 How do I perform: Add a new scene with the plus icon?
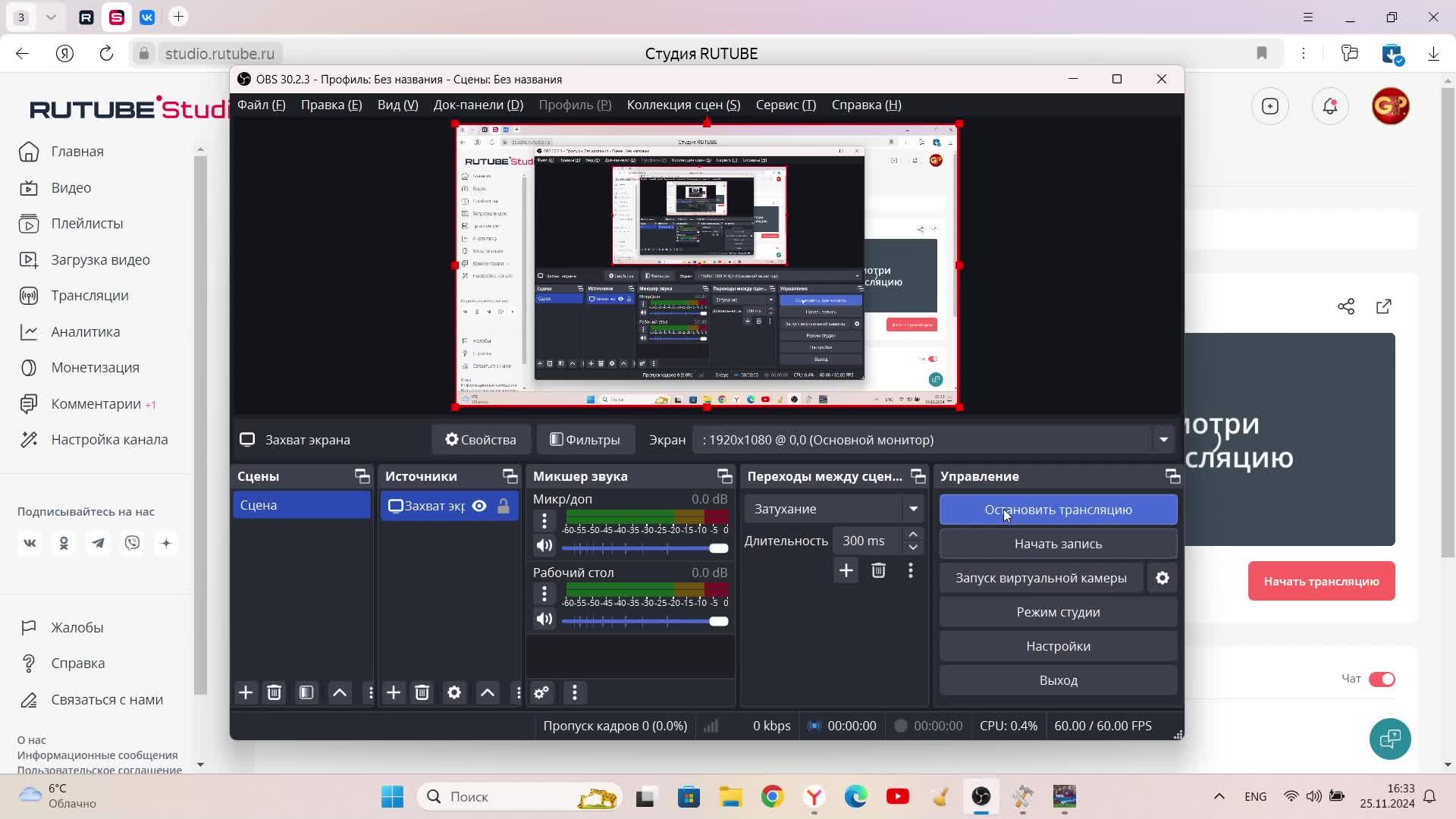click(x=246, y=692)
